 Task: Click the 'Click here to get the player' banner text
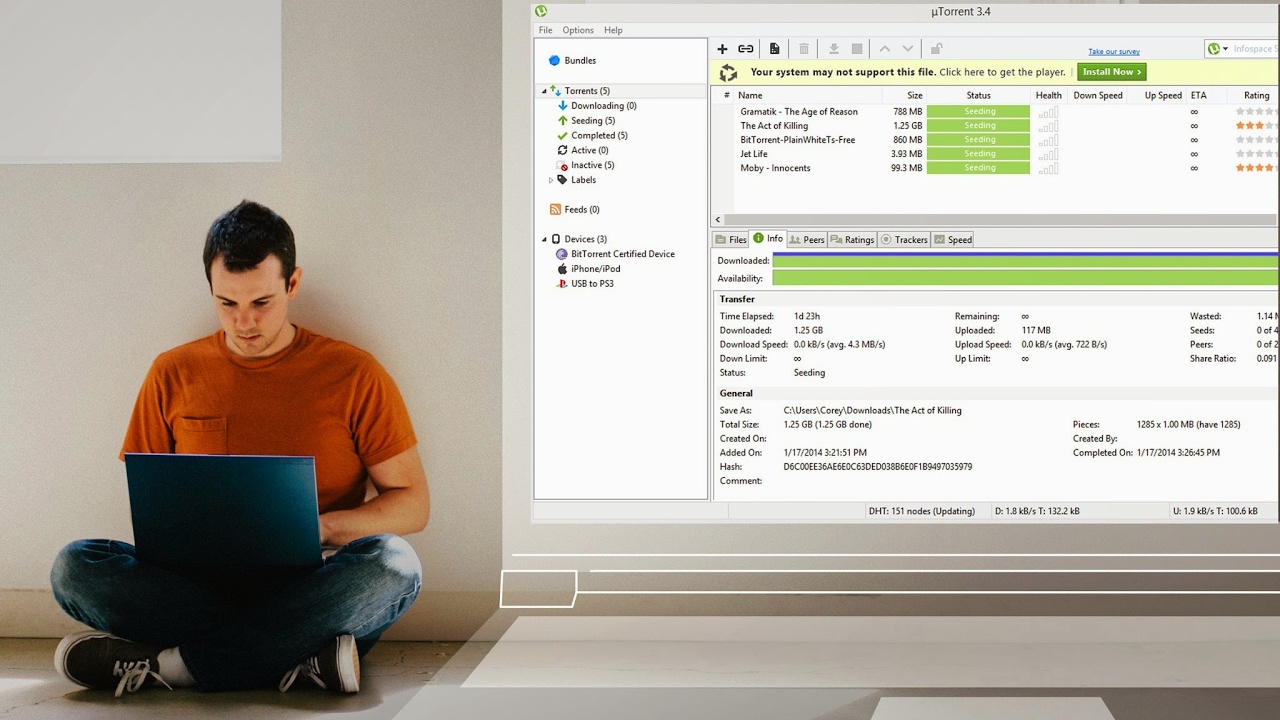1002,72
